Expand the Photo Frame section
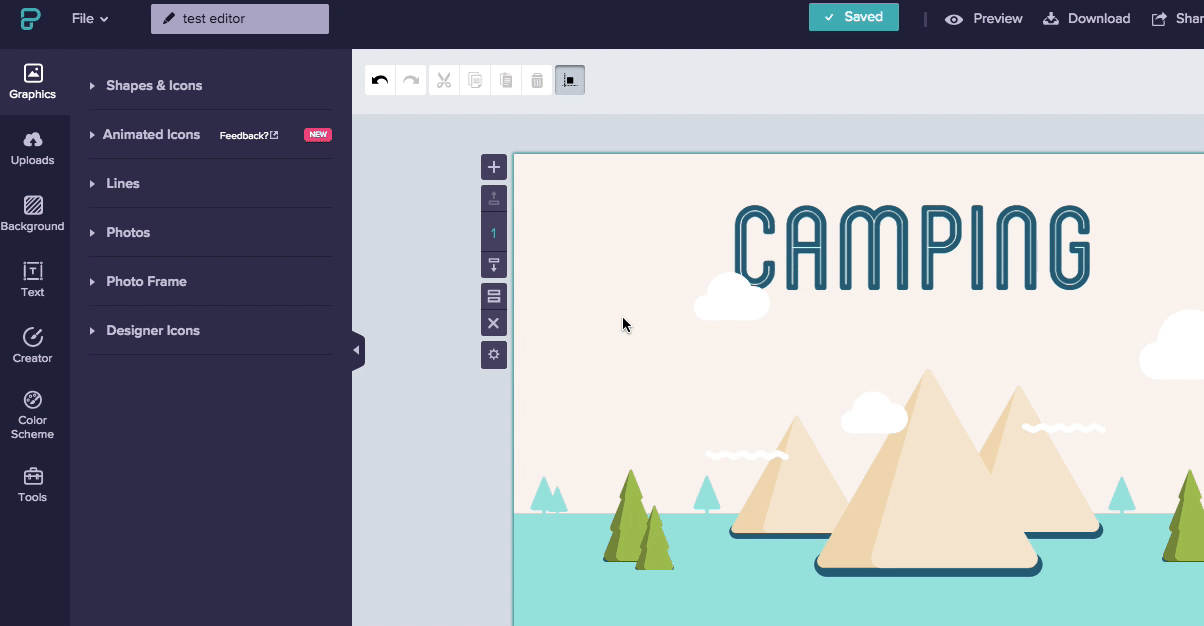 coord(210,281)
